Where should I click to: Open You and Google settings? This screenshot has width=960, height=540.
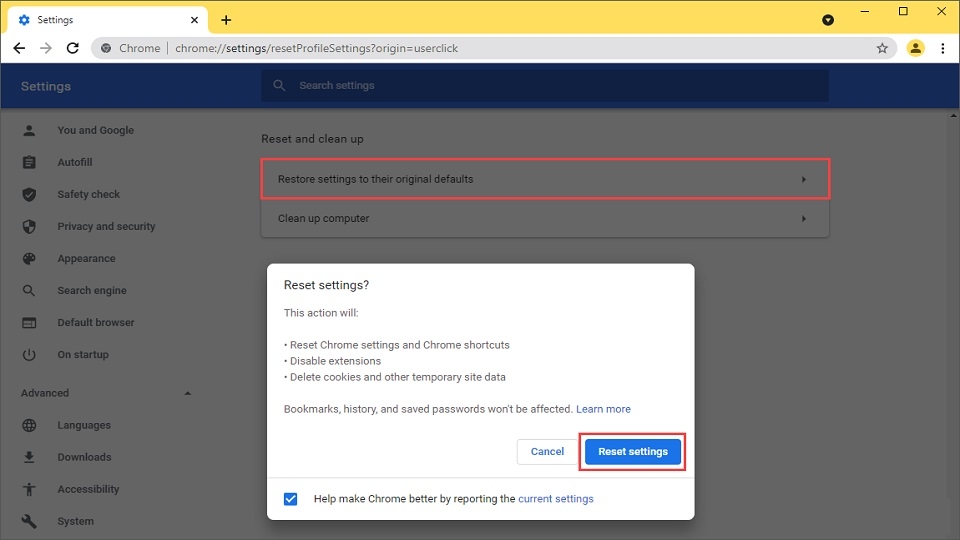tap(96, 130)
